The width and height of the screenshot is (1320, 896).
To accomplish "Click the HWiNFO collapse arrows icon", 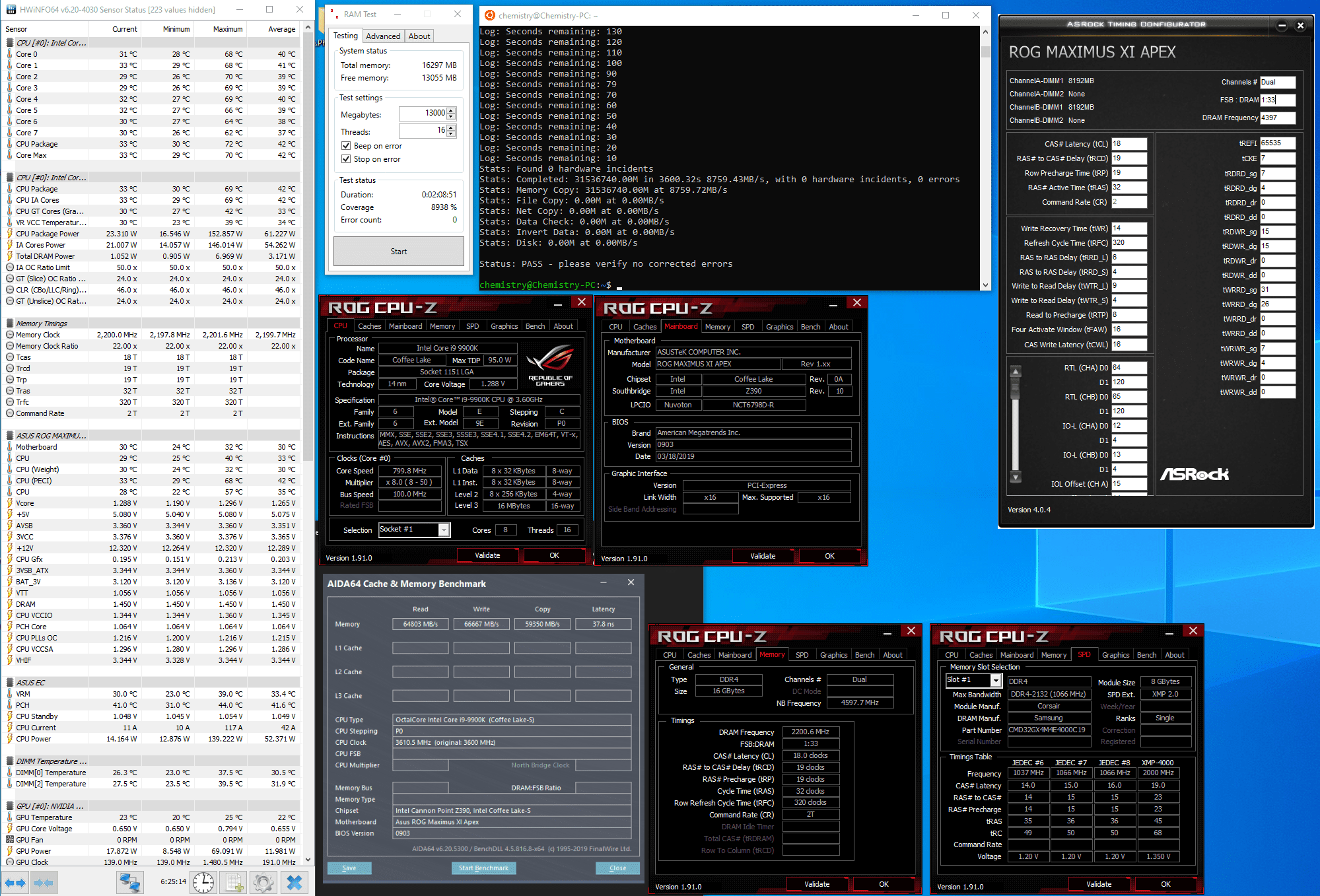I will pyautogui.click(x=44, y=882).
